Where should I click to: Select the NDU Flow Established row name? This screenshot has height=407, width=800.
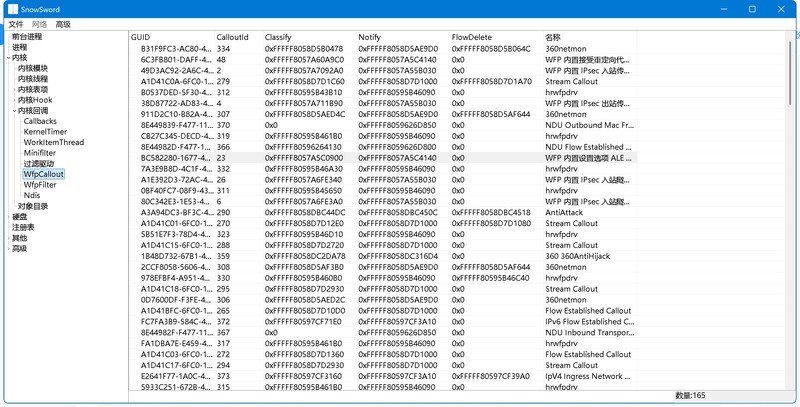point(589,147)
